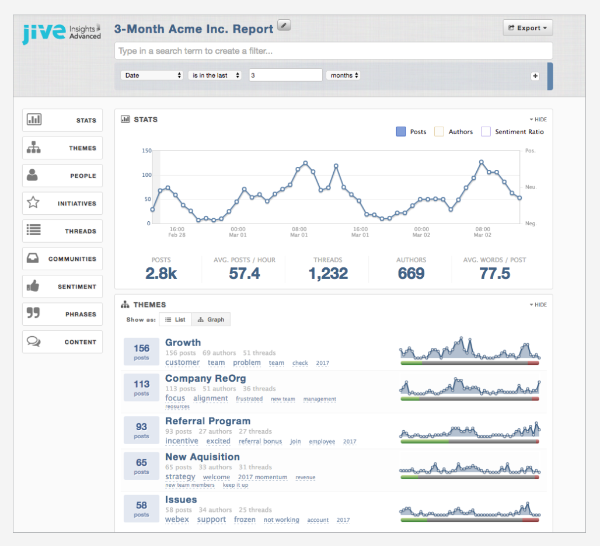This screenshot has width=600, height=546.
Task: Click the Growth sparkline chart thumbnail
Action: pyautogui.click(x=470, y=348)
